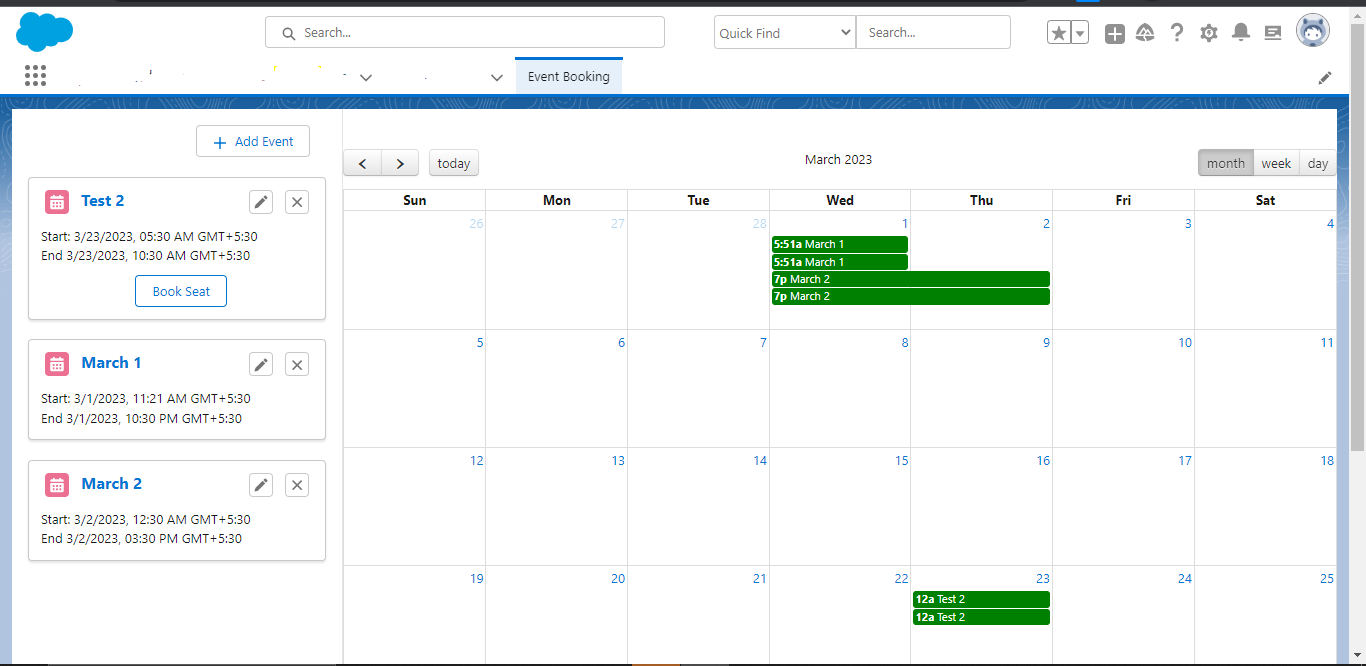
Task: Open the Quick Find dropdown
Action: [784, 32]
